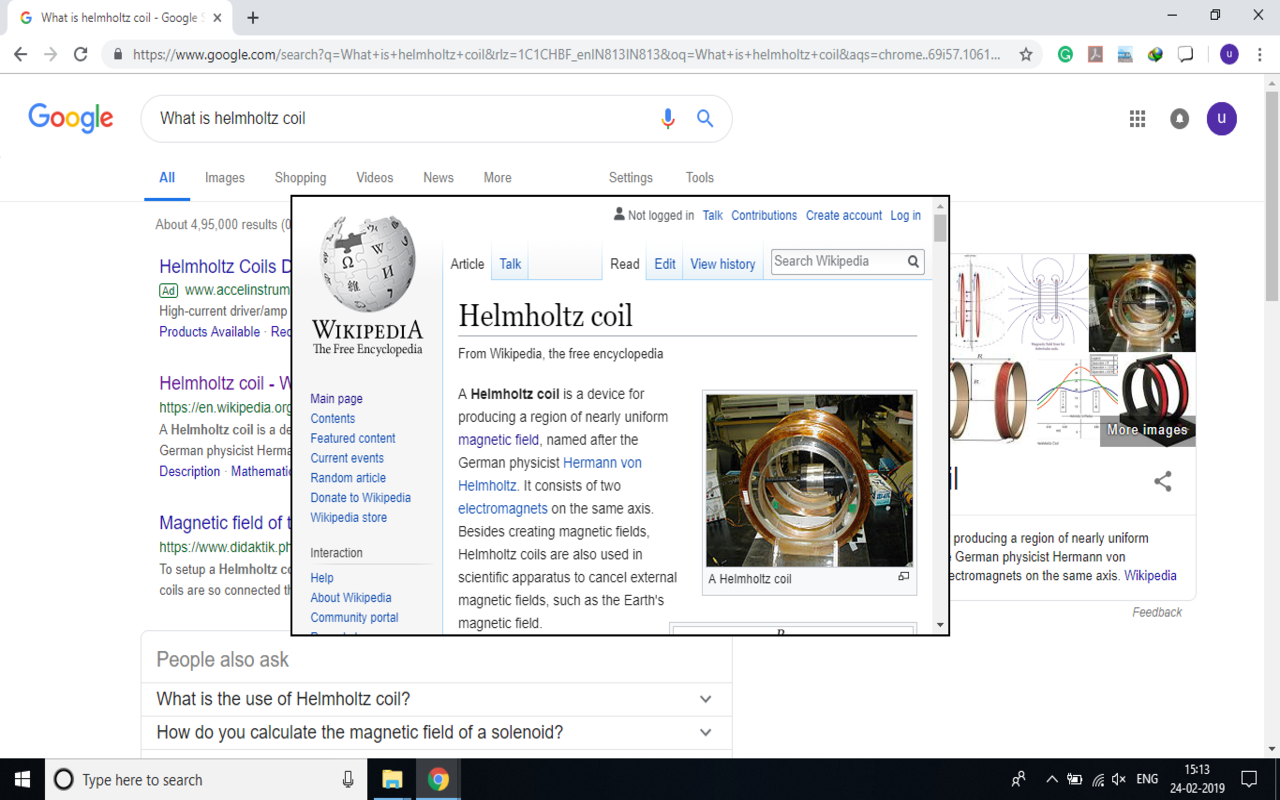Screen dimensions: 1280x800
Task: Open the More search filters dropdown
Action: click(497, 178)
